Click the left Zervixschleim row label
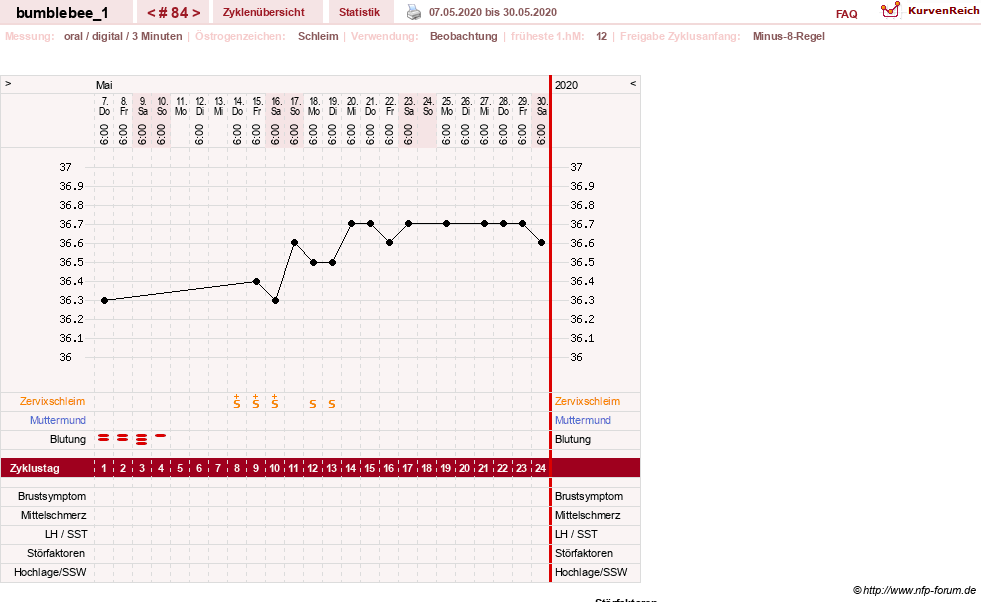This screenshot has width=981, height=602. [x=53, y=401]
